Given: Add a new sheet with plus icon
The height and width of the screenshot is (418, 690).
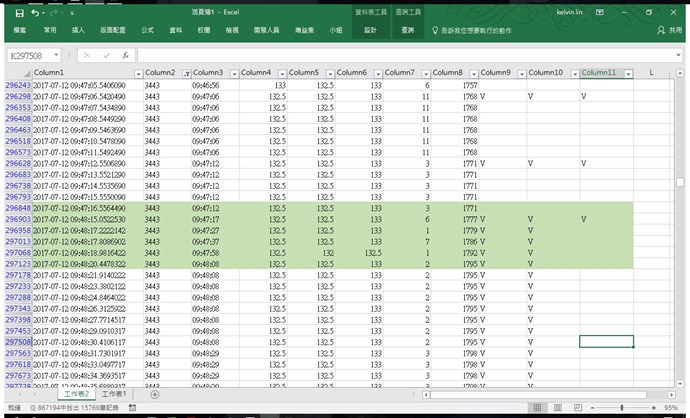Looking at the screenshot, I should click(x=155, y=395).
